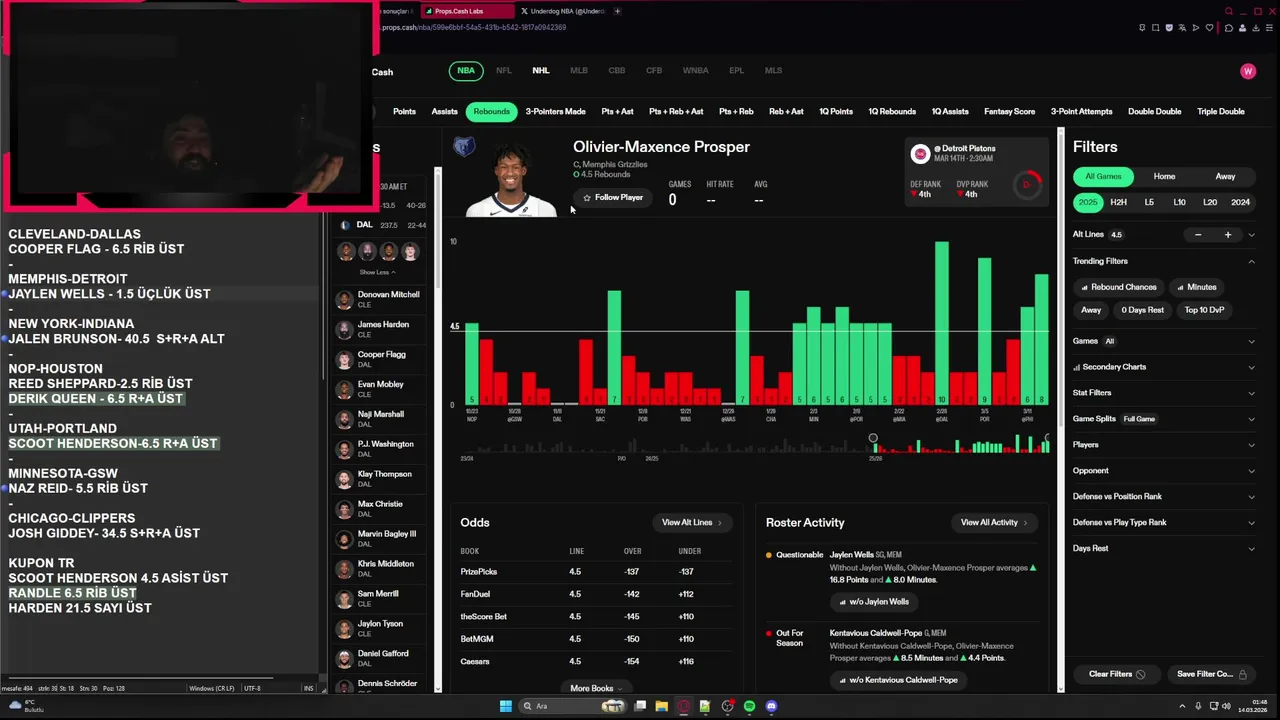This screenshot has width=1280, height=720.
Task: Click the star icon on Follow Player
Action: point(587,198)
